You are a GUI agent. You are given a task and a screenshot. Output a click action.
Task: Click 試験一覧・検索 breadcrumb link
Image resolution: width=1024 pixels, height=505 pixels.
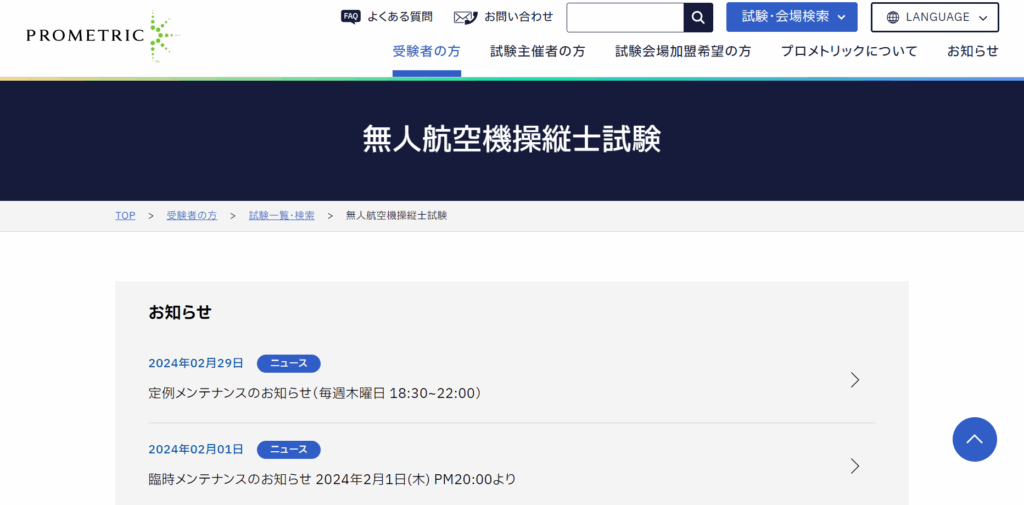pos(281,216)
